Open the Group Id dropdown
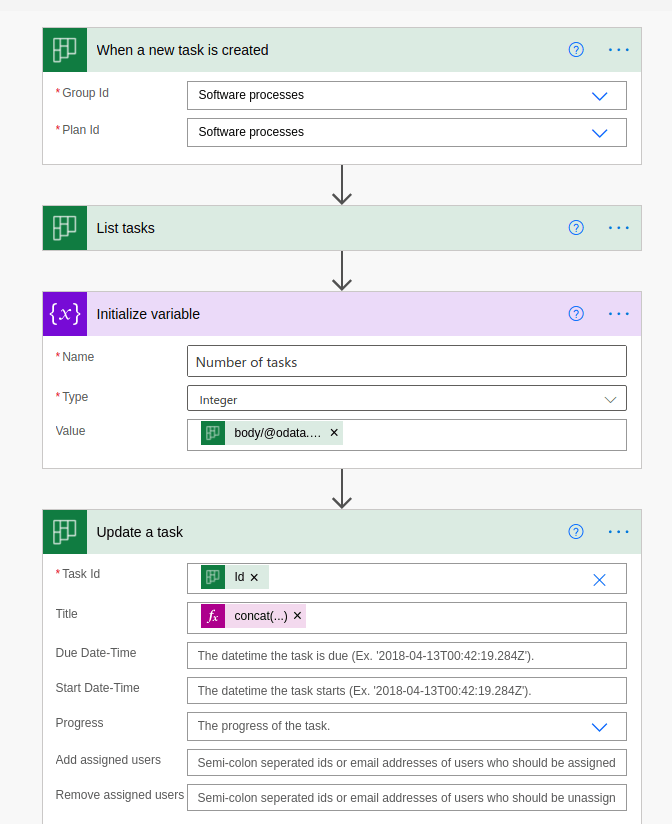Image resolution: width=672 pixels, height=824 pixels. [x=599, y=96]
